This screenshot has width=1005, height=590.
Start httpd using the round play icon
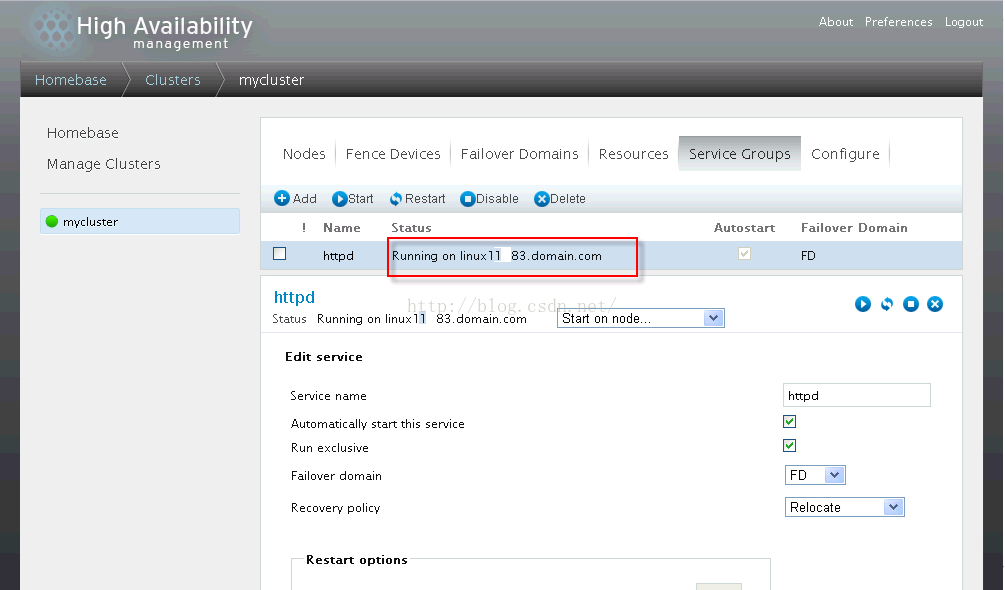point(863,304)
